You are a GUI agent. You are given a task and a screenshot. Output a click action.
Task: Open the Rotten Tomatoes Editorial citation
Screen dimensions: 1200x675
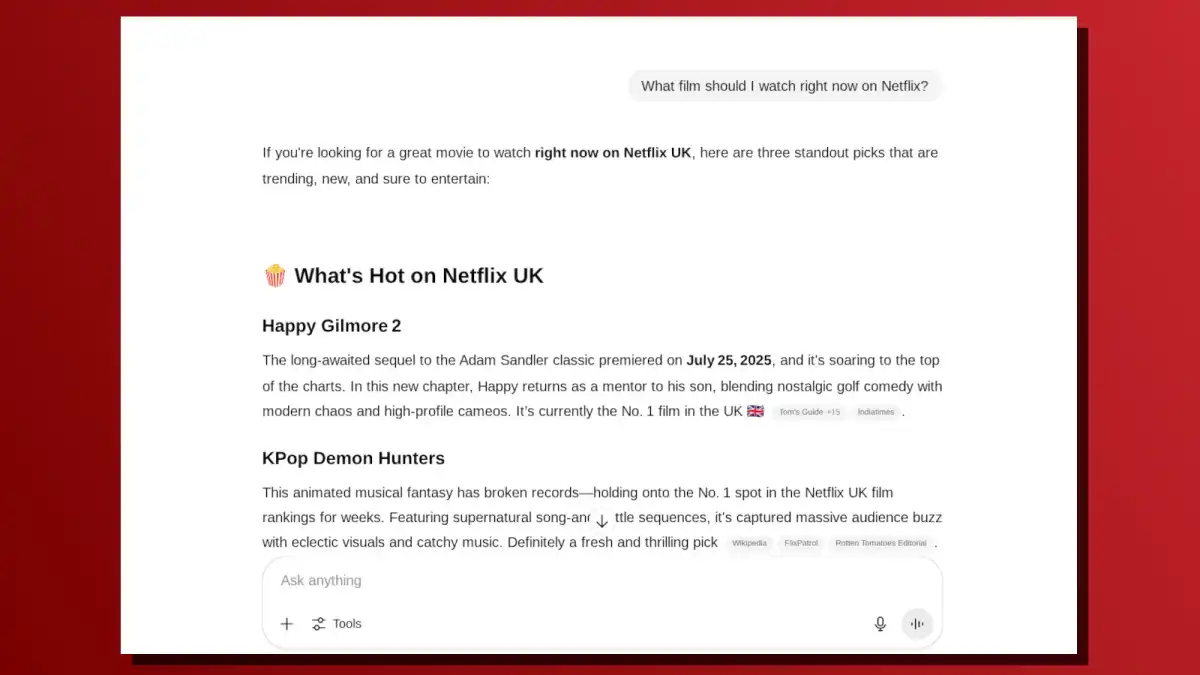click(880, 543)
